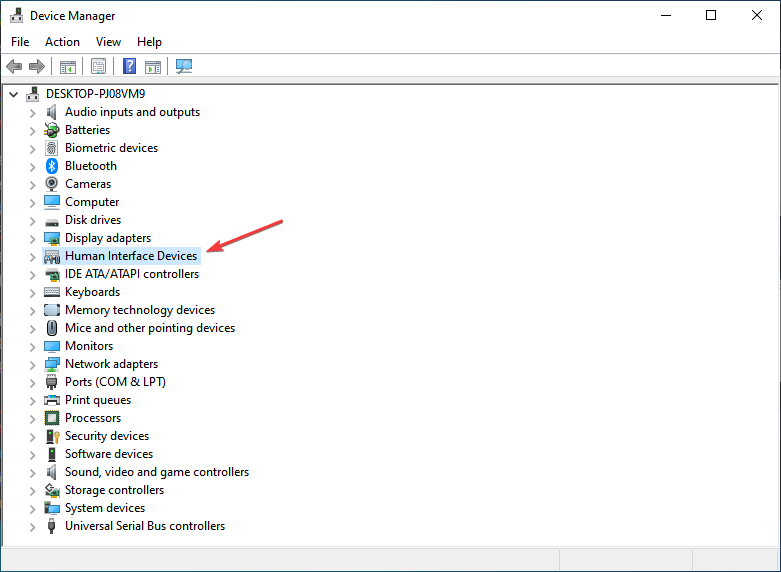Open the View menu
Viewport: 781px width, 572px height.
[x=108, y=42]
